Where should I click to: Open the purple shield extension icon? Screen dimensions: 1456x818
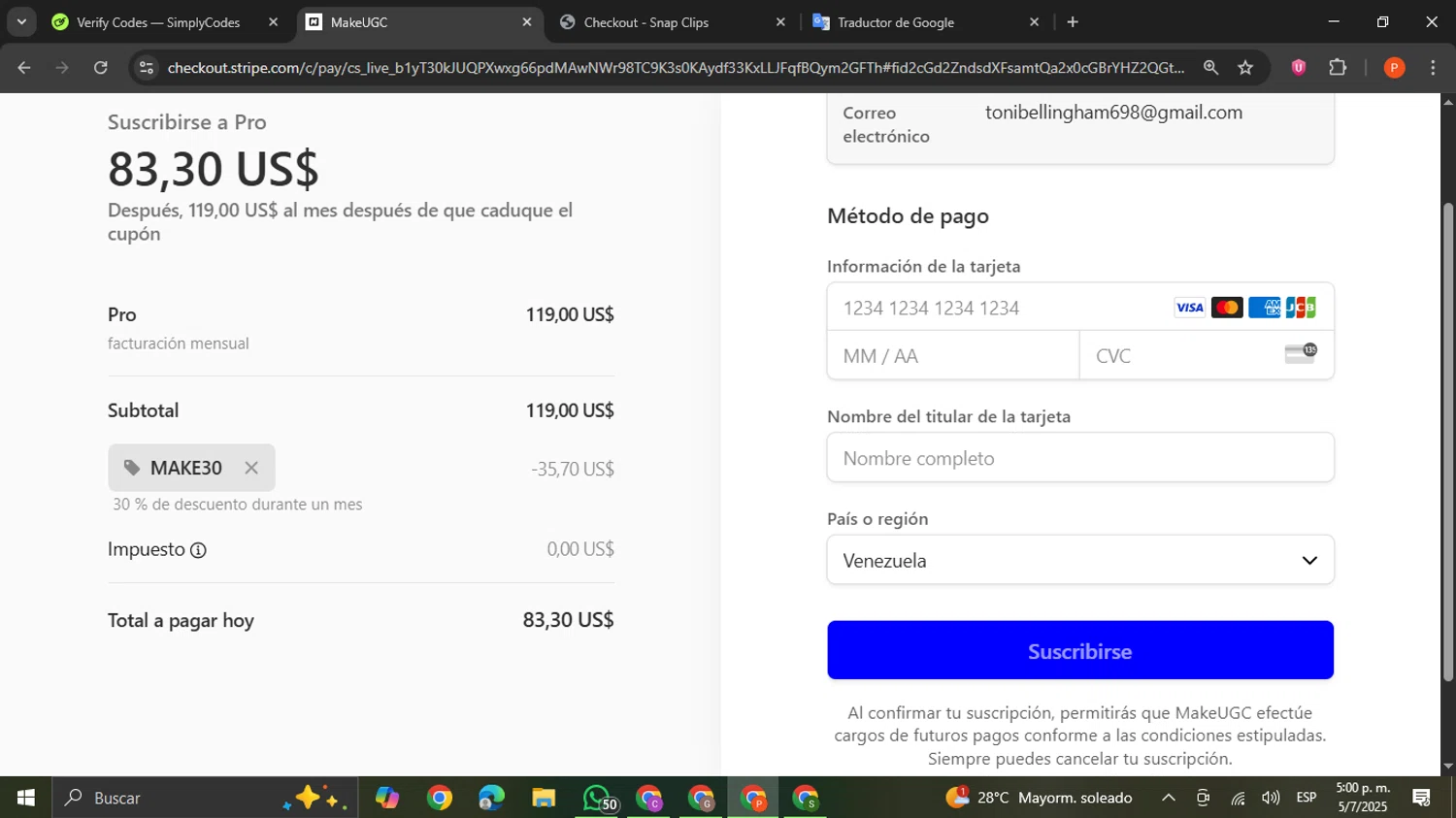pos(1299,67)
